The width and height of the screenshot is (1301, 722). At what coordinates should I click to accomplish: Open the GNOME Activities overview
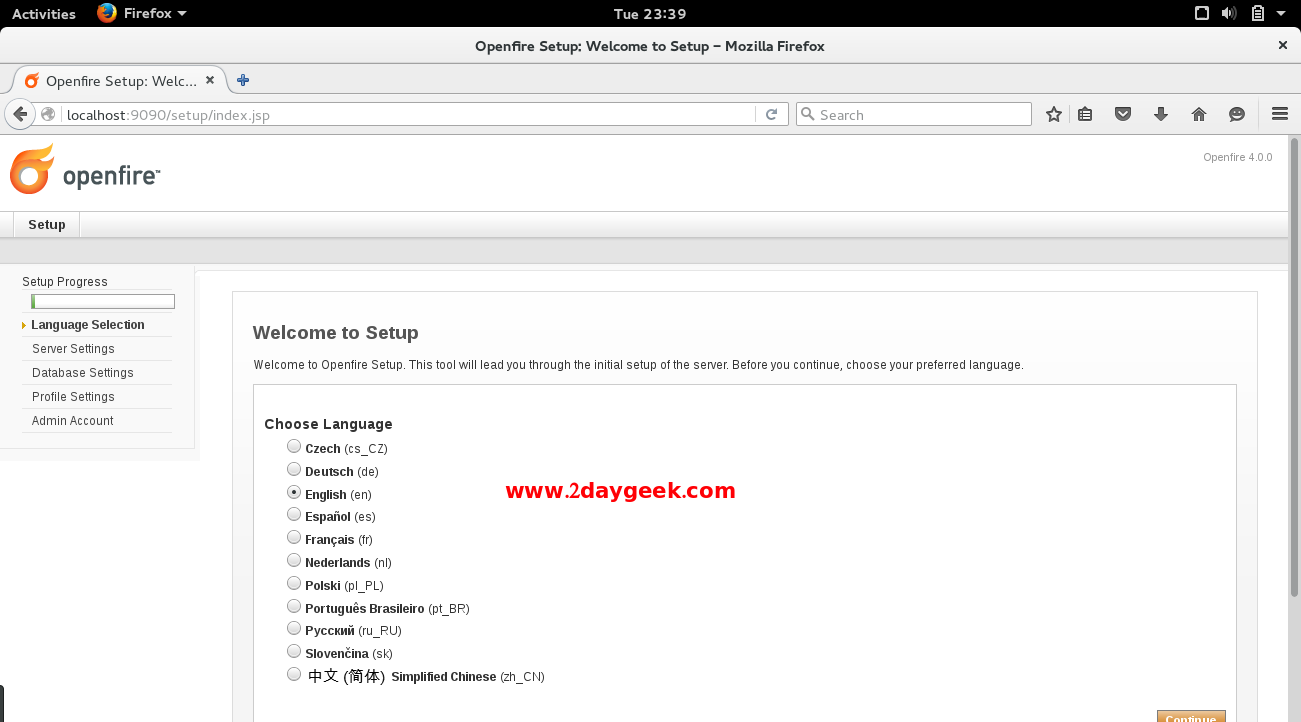pos(43,13)
